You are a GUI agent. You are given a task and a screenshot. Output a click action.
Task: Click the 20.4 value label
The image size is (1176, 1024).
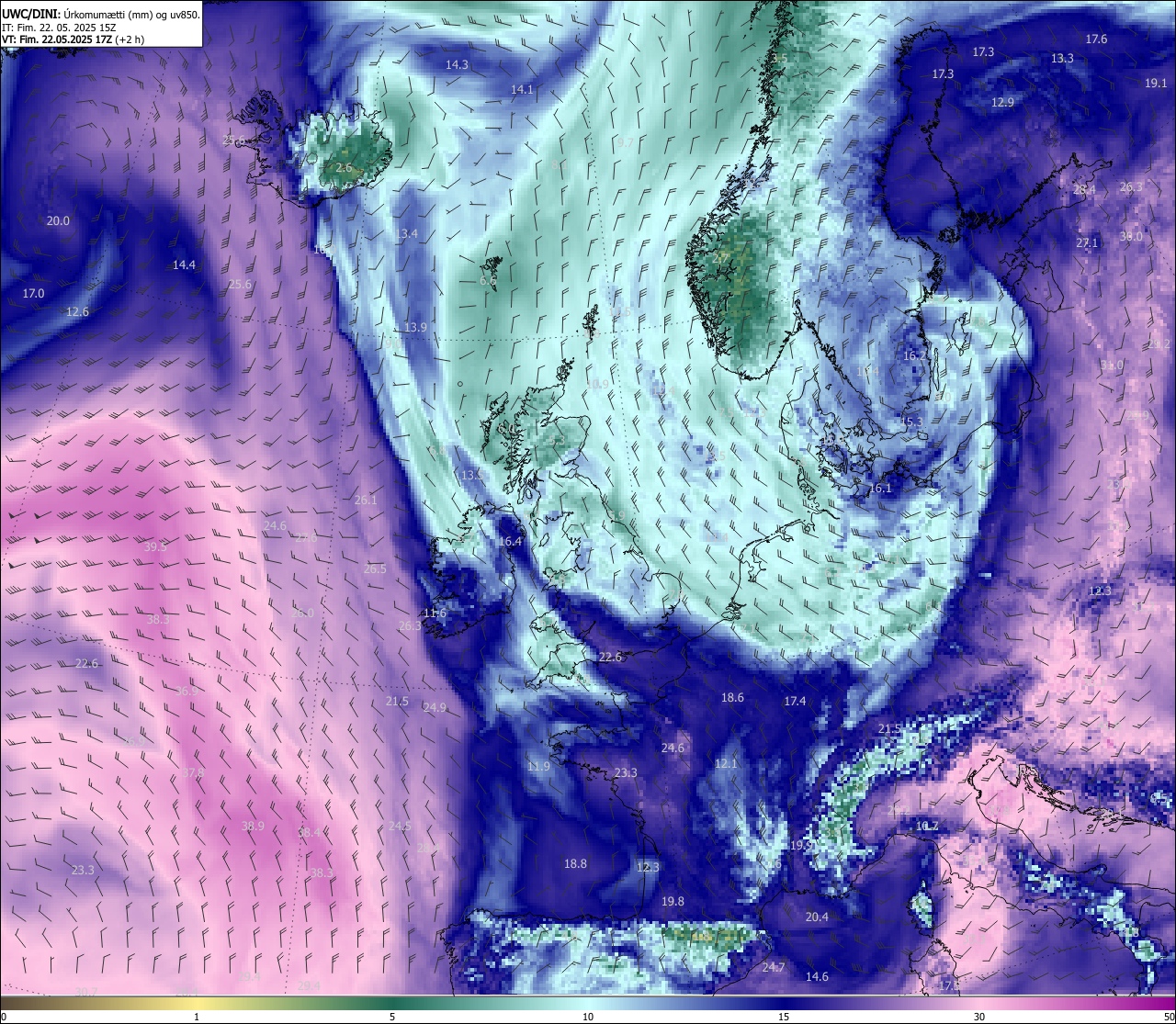tap(817, 917)
